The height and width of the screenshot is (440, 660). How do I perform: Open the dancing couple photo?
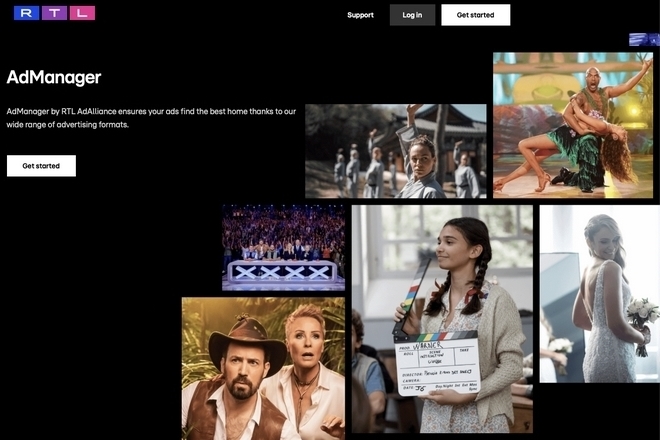pyautogui.click(x=573, y=125)
